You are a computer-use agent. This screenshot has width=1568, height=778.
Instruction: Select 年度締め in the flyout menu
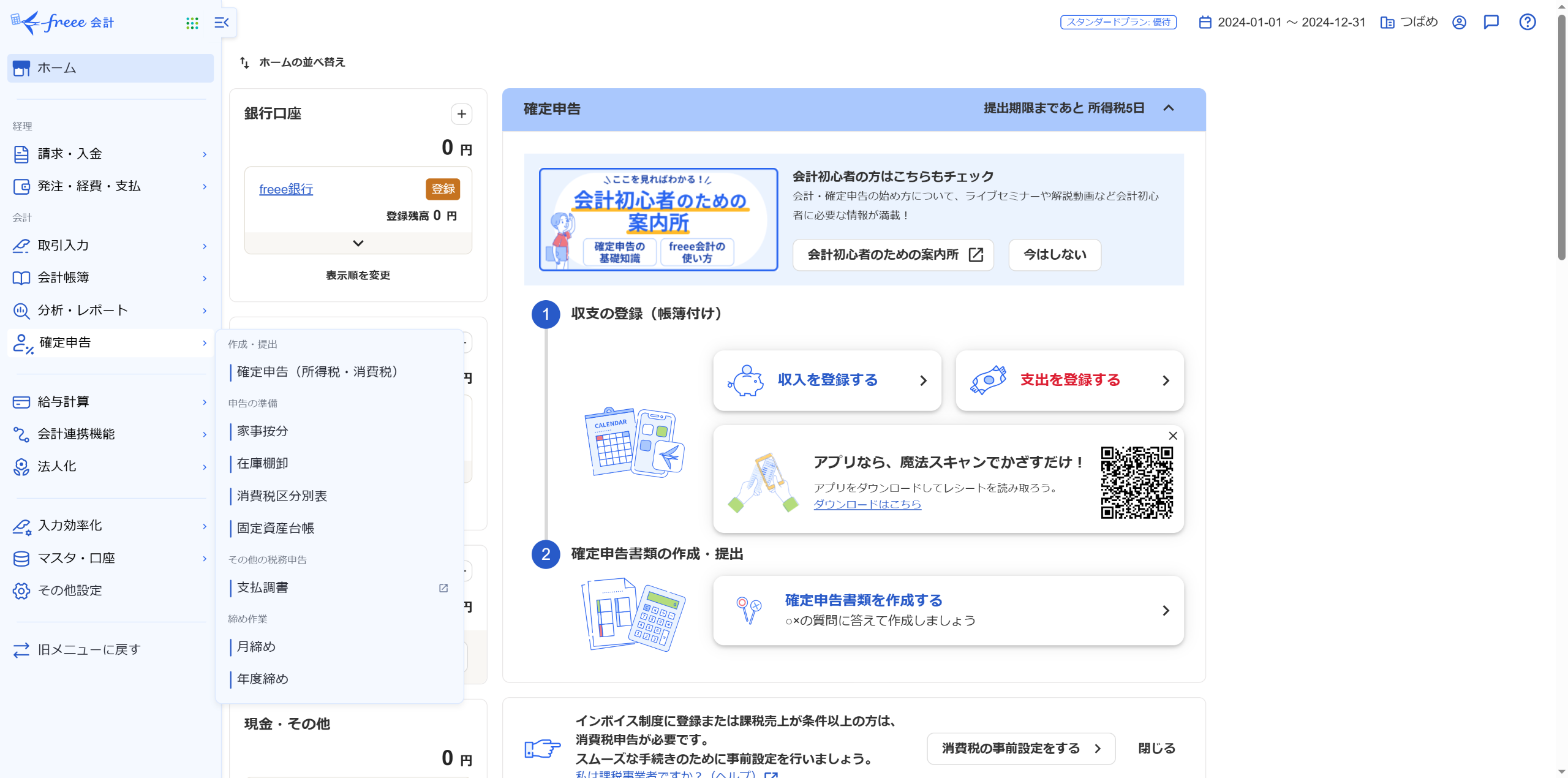pyautogui.click(x=262, y=679)
